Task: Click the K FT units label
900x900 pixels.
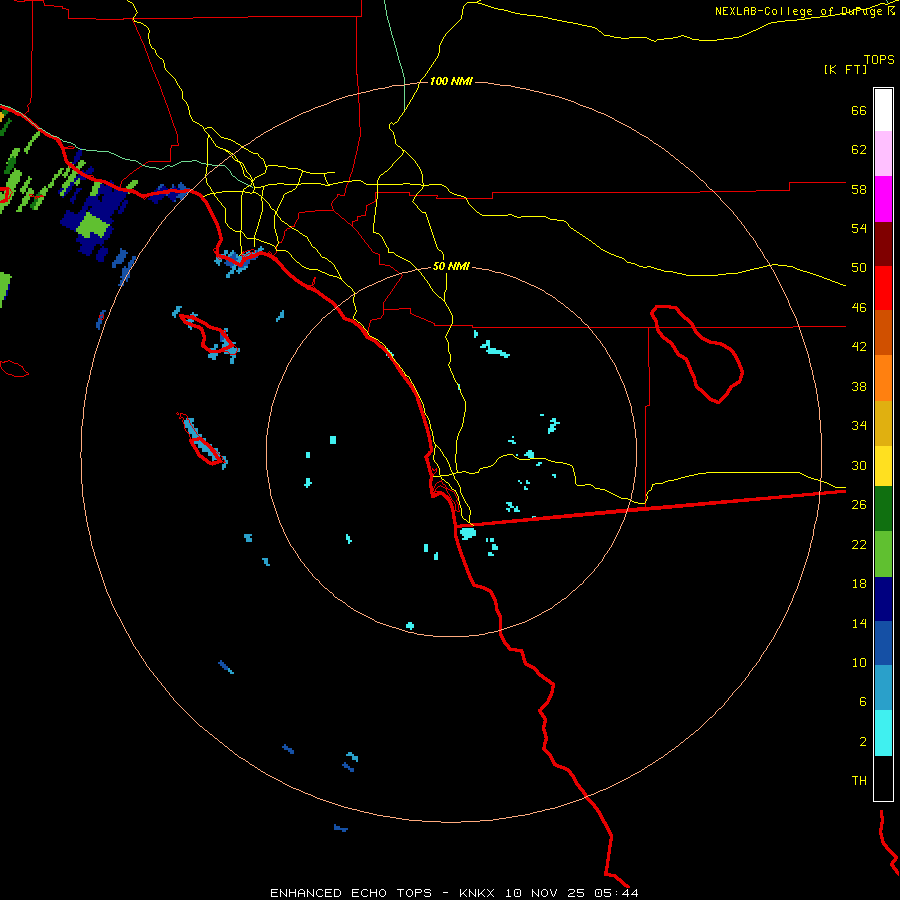Action: tap(845, 69)
